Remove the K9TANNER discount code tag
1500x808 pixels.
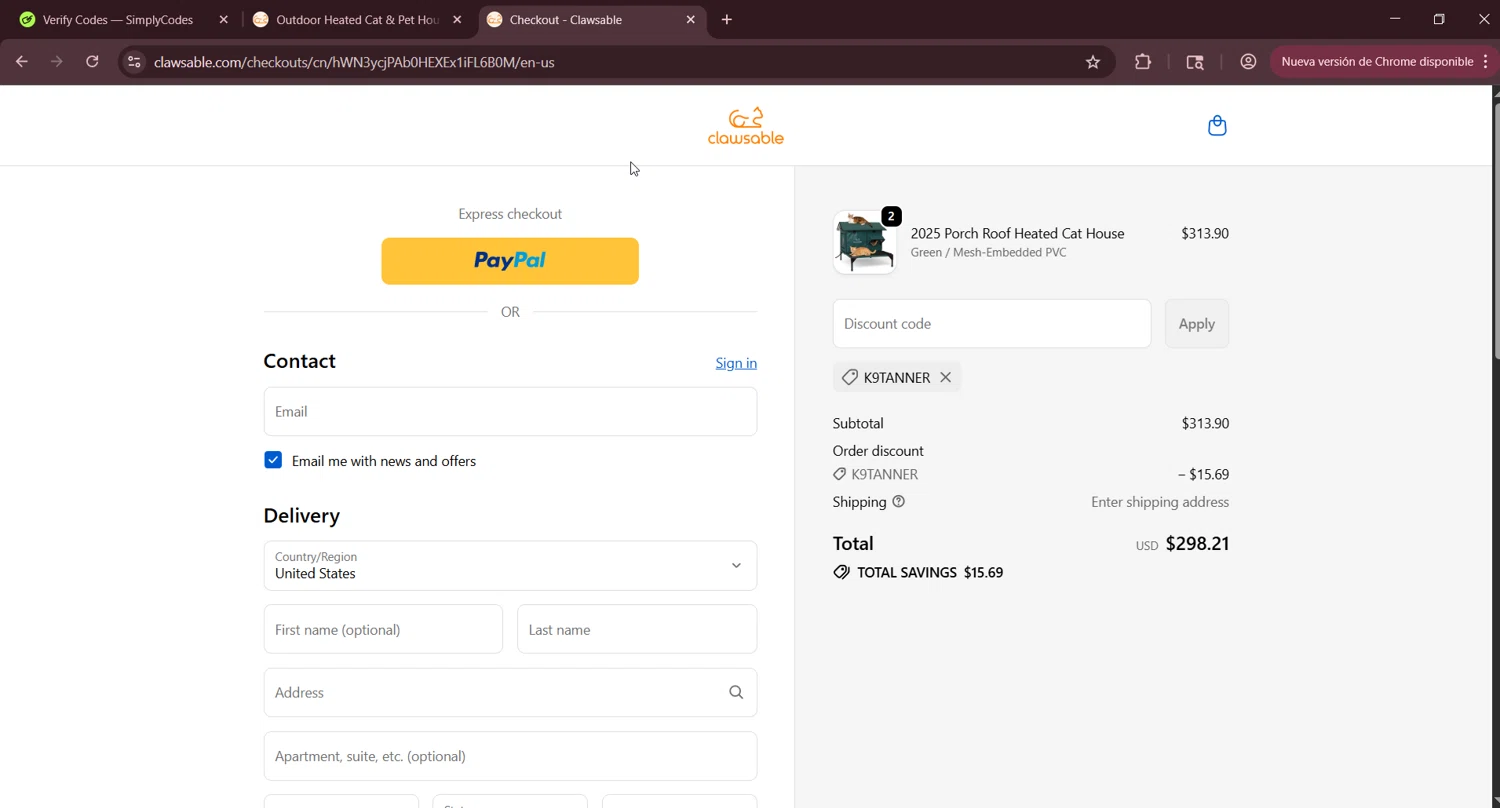pos(945,377)
